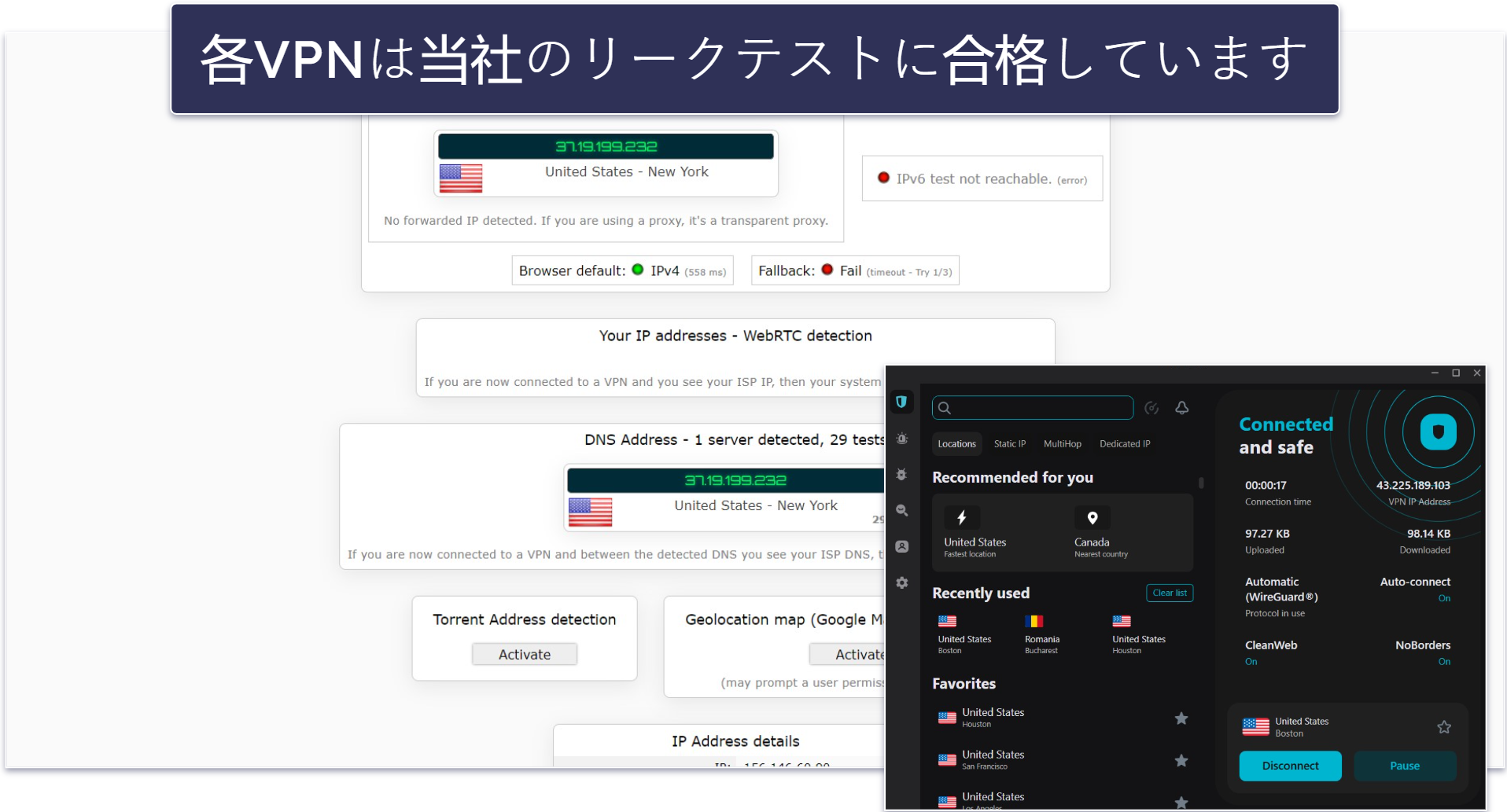Click the Clear list button
This screenshot has height=812, width=1507.
(1170, 593)
